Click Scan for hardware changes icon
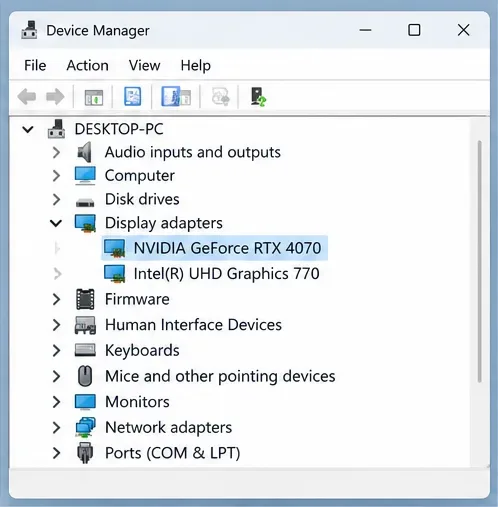 258,97
